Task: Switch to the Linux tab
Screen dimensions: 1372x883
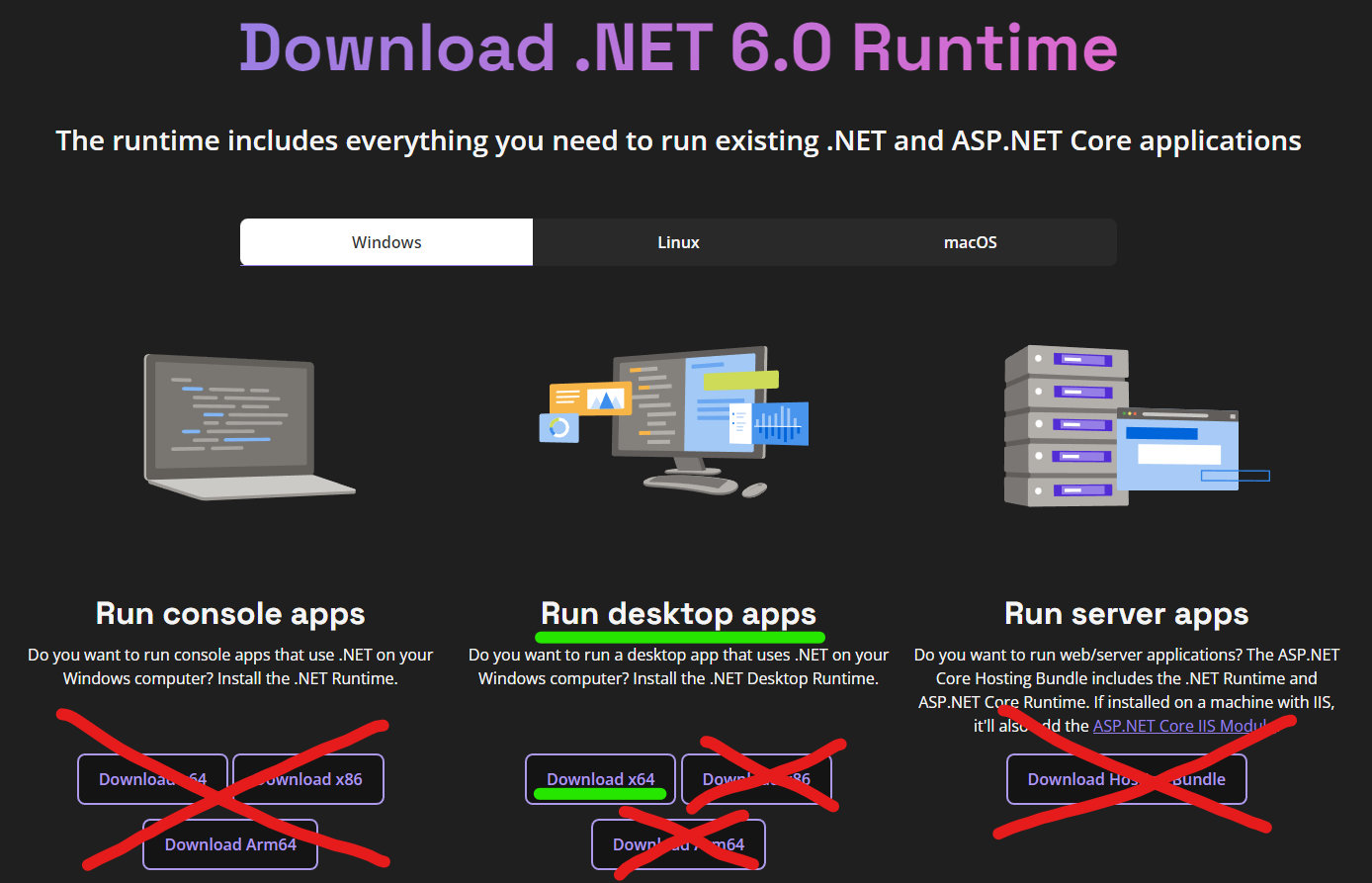Action: [678, 242]
